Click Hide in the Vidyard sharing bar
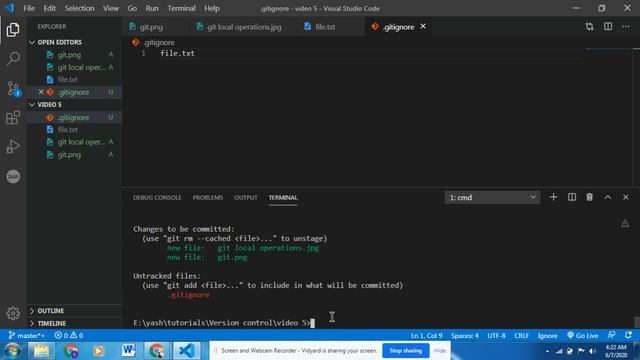 pyautogui.click(x=440, y=351)
